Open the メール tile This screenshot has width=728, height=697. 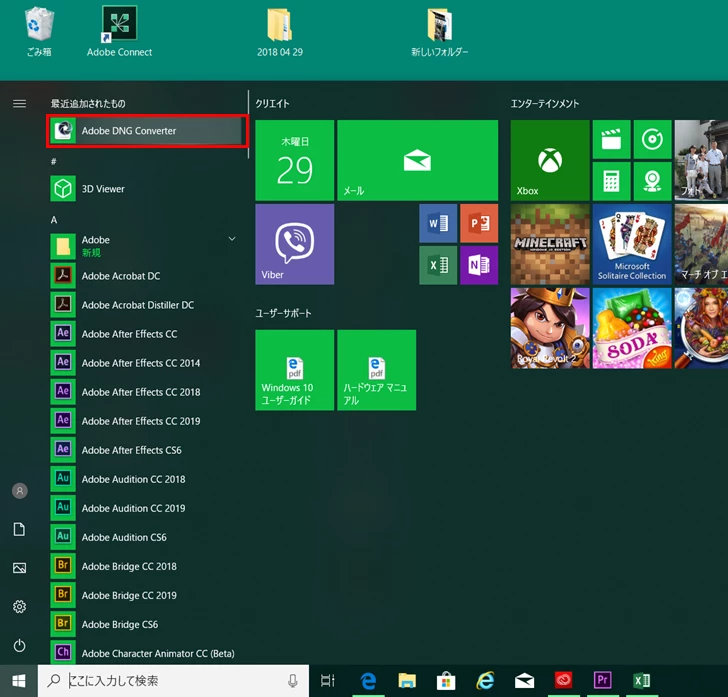tap(417, 160)
